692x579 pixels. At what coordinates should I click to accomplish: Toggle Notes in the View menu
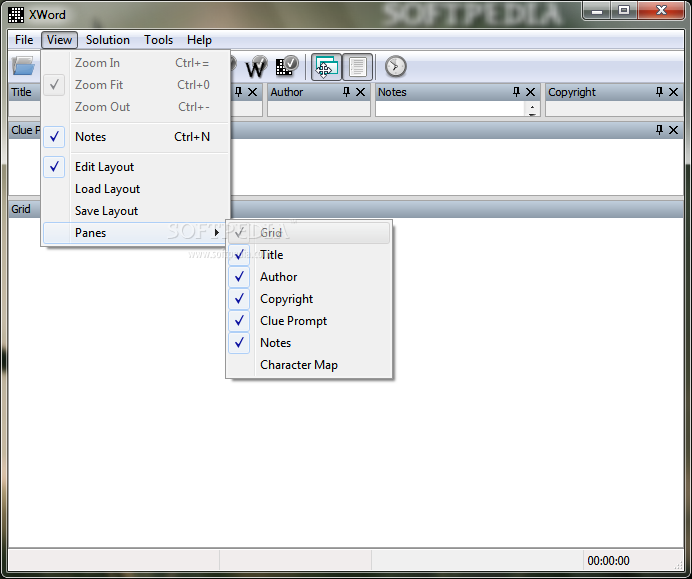(x=136, y=137)
